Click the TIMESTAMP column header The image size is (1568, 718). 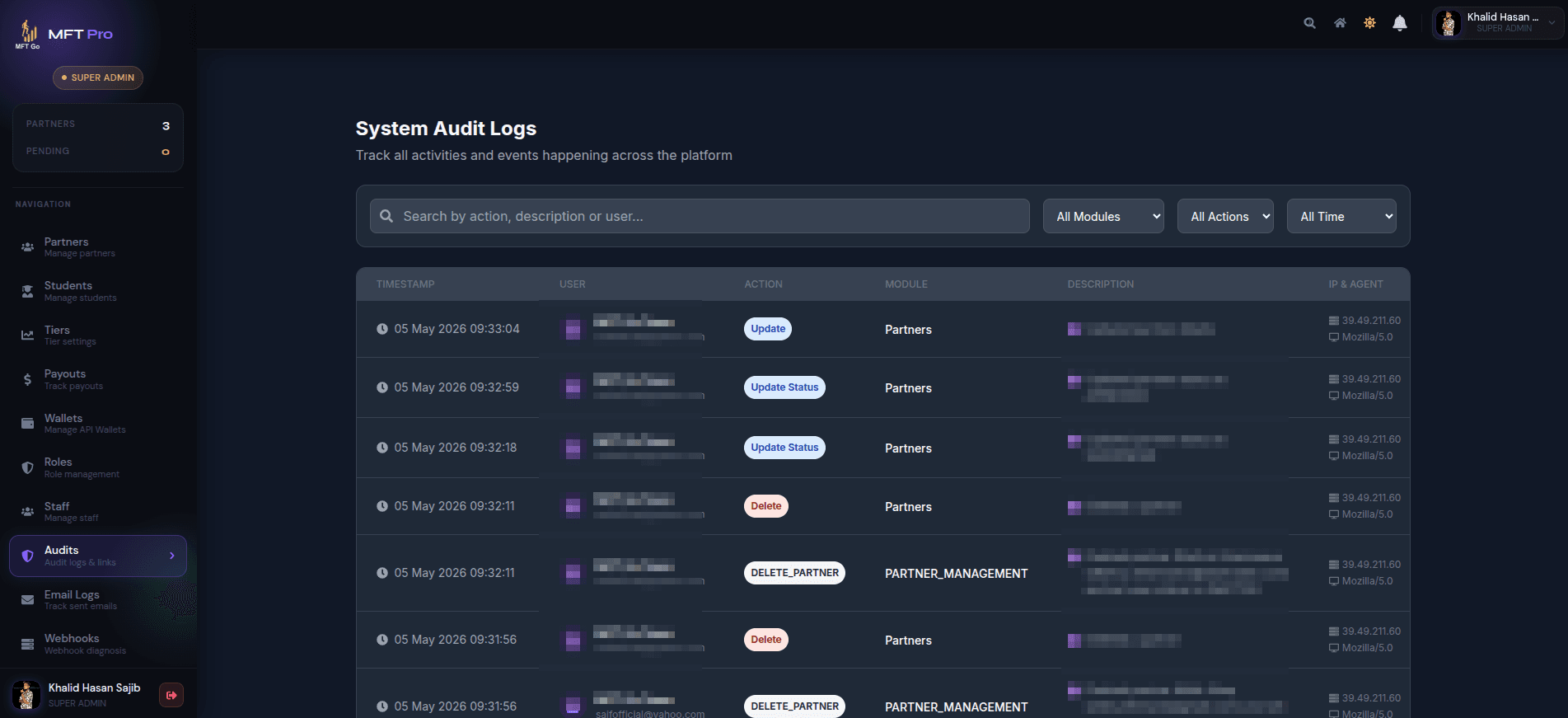(x=405, y=284)
